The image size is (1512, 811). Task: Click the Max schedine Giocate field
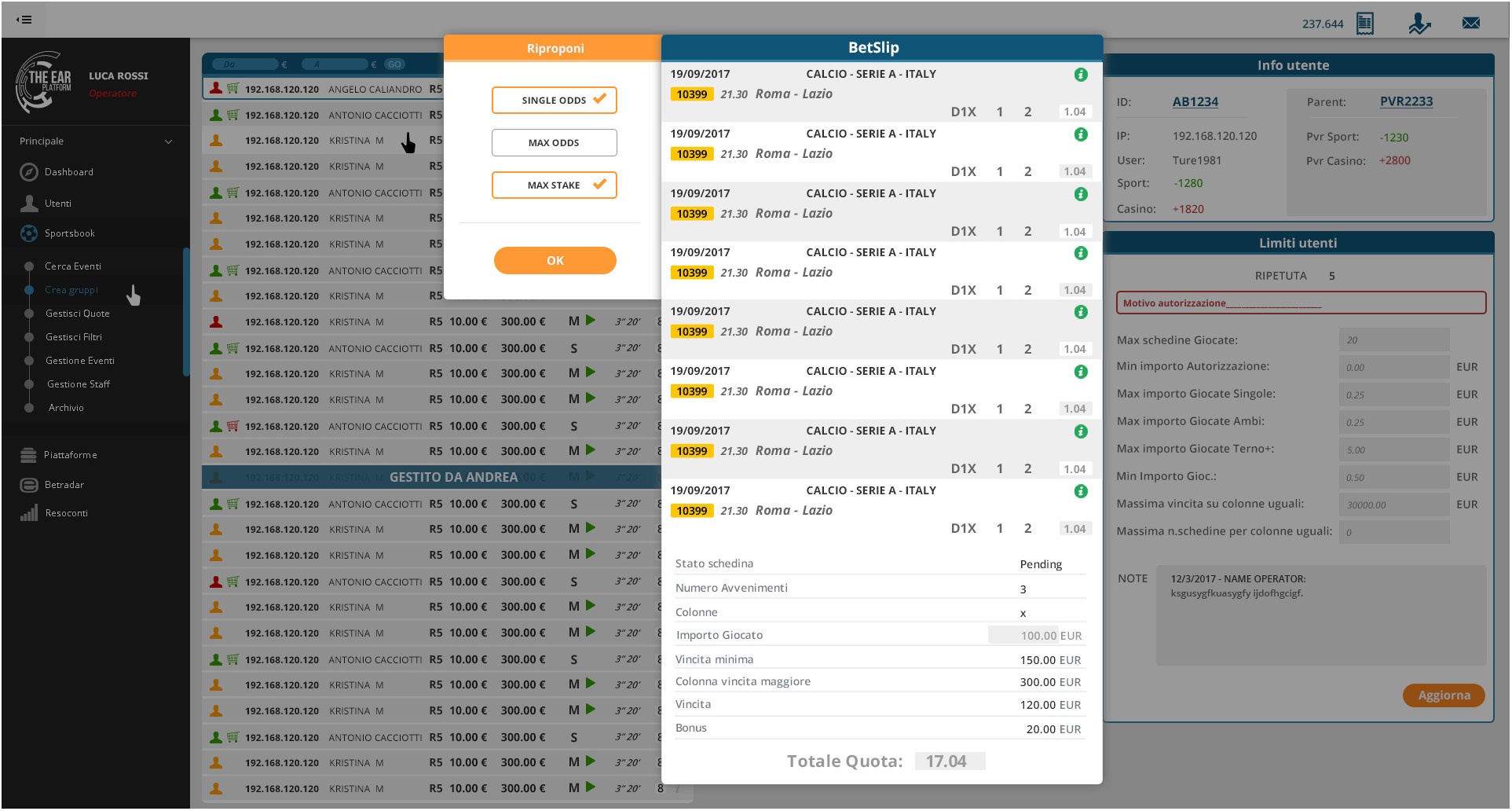click(x=1394, y=340)
